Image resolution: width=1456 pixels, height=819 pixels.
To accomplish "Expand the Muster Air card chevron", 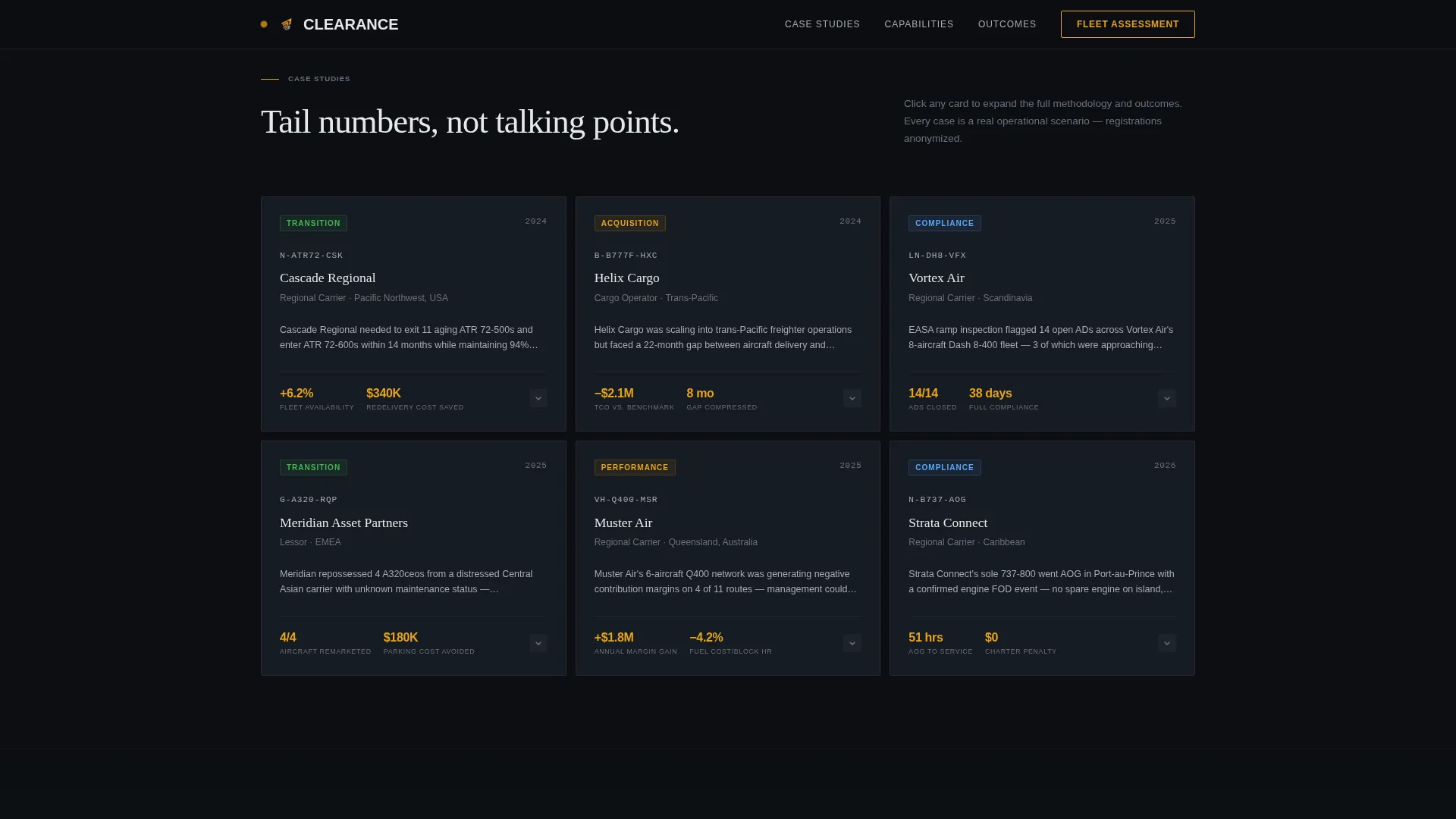I will (x=852, y=643).
